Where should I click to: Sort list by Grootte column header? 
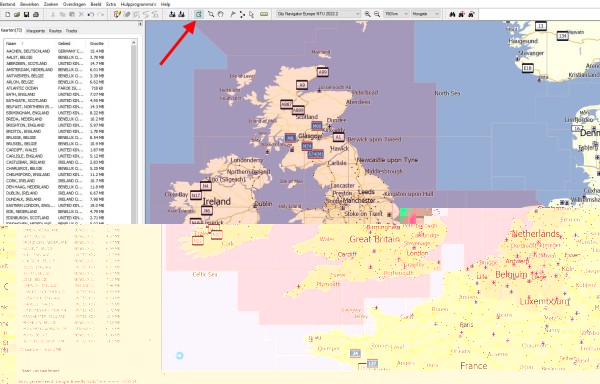97,44
